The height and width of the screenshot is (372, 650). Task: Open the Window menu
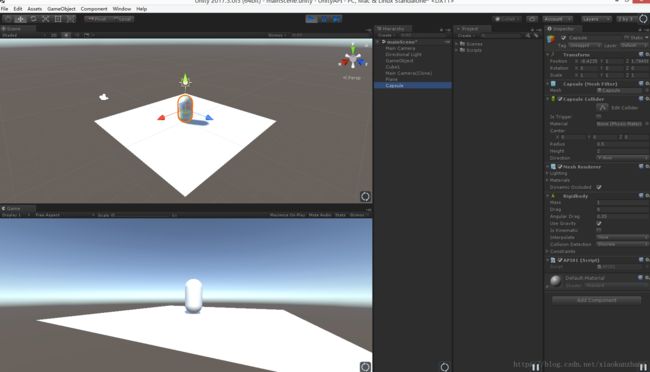[122, 9]
